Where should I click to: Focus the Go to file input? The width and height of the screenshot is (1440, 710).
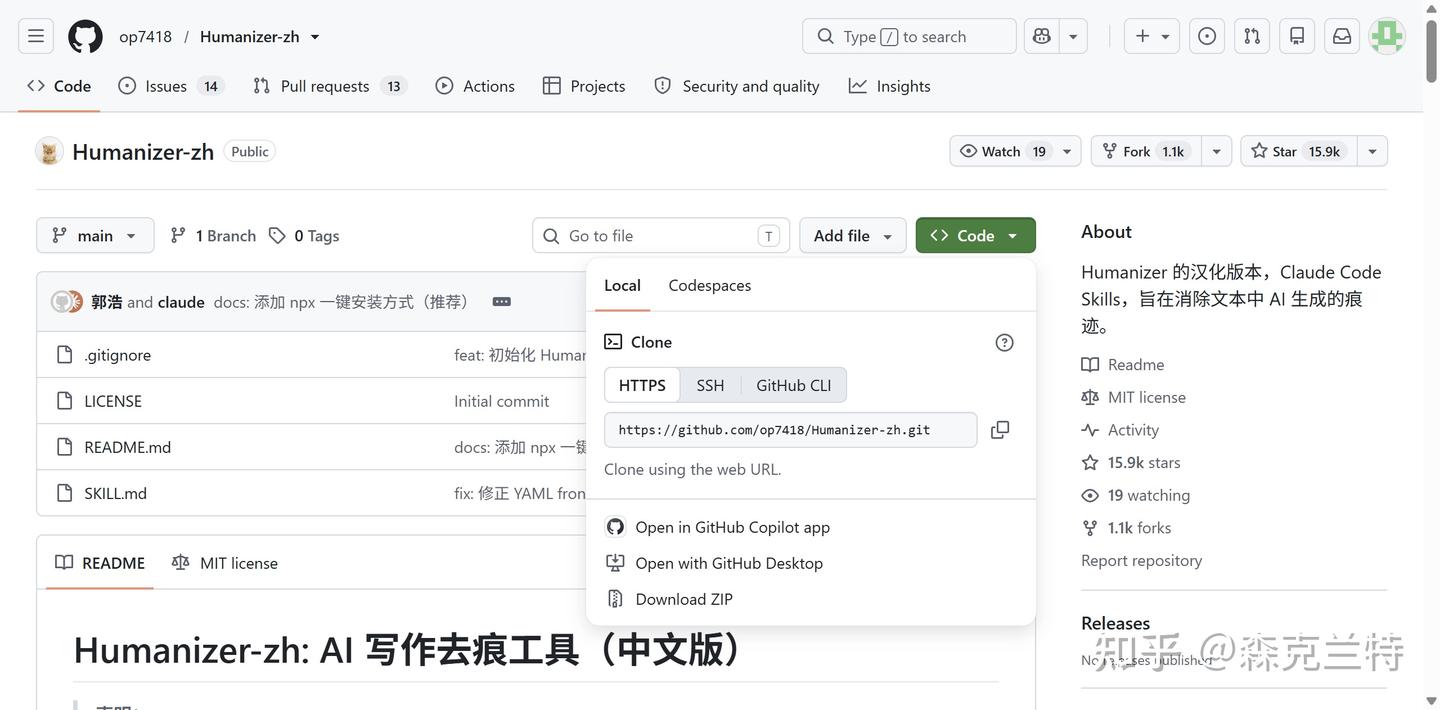click(661, 235)
